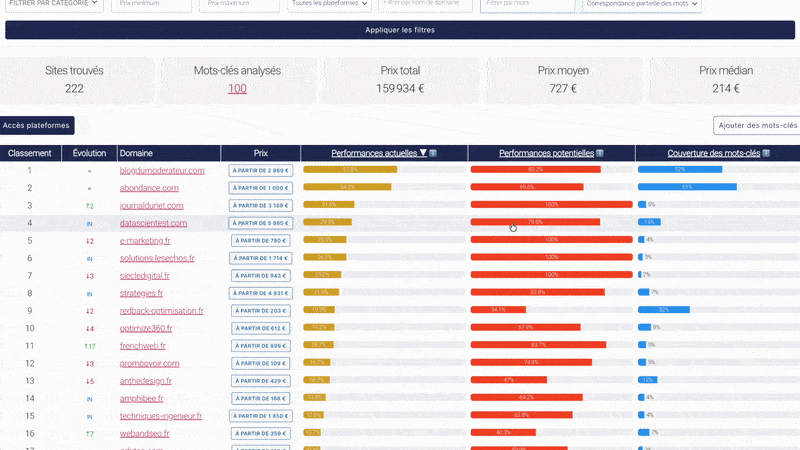Click the datascientest.com potential performance bar
This screenshot has width=800, height=450.
point(535,222)
